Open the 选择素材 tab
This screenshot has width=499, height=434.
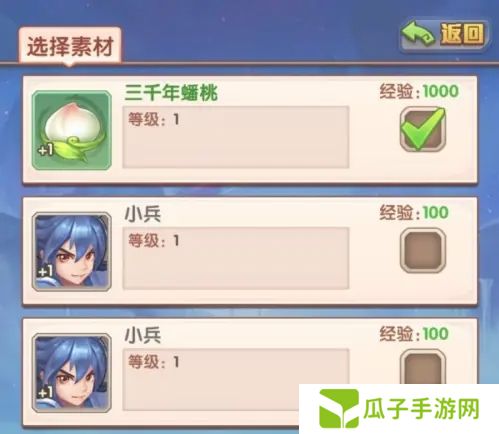pos(70,46)
